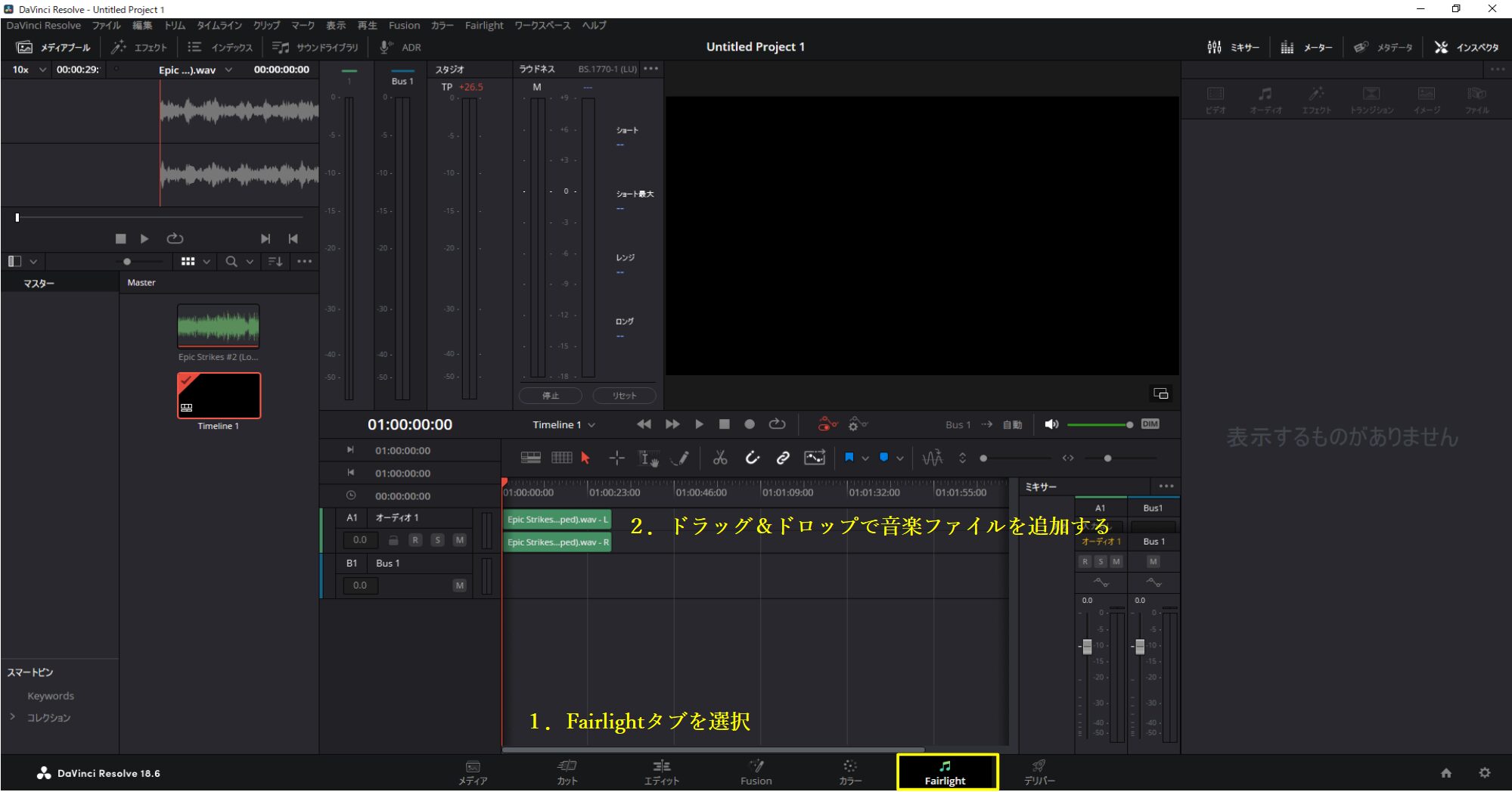This screenshot has height=792, width=1512.
Task: Open the Fairlight menu in menu bar
Action: pos(483,25)
